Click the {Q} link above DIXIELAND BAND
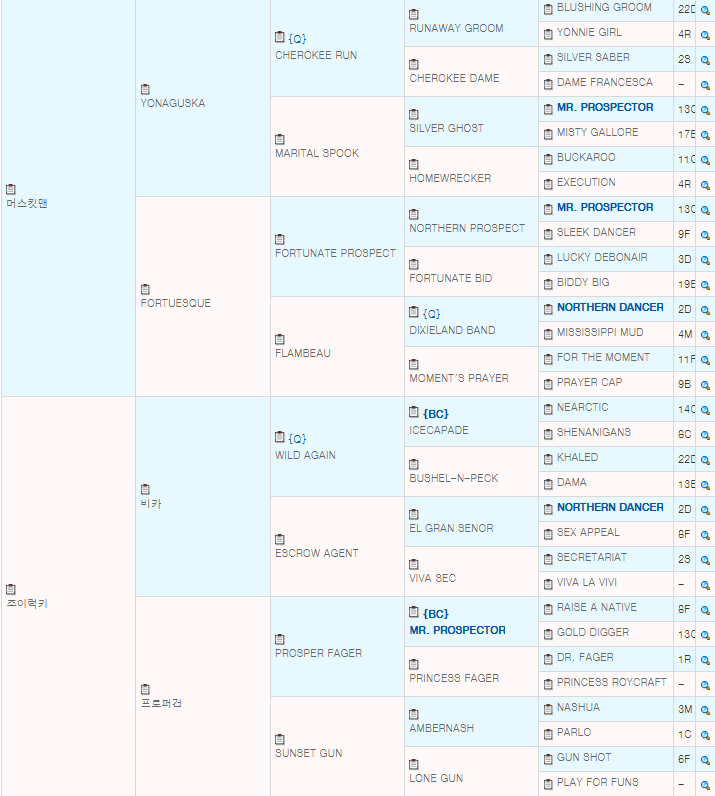Screen dimensions: 715x796 (431, 313)
